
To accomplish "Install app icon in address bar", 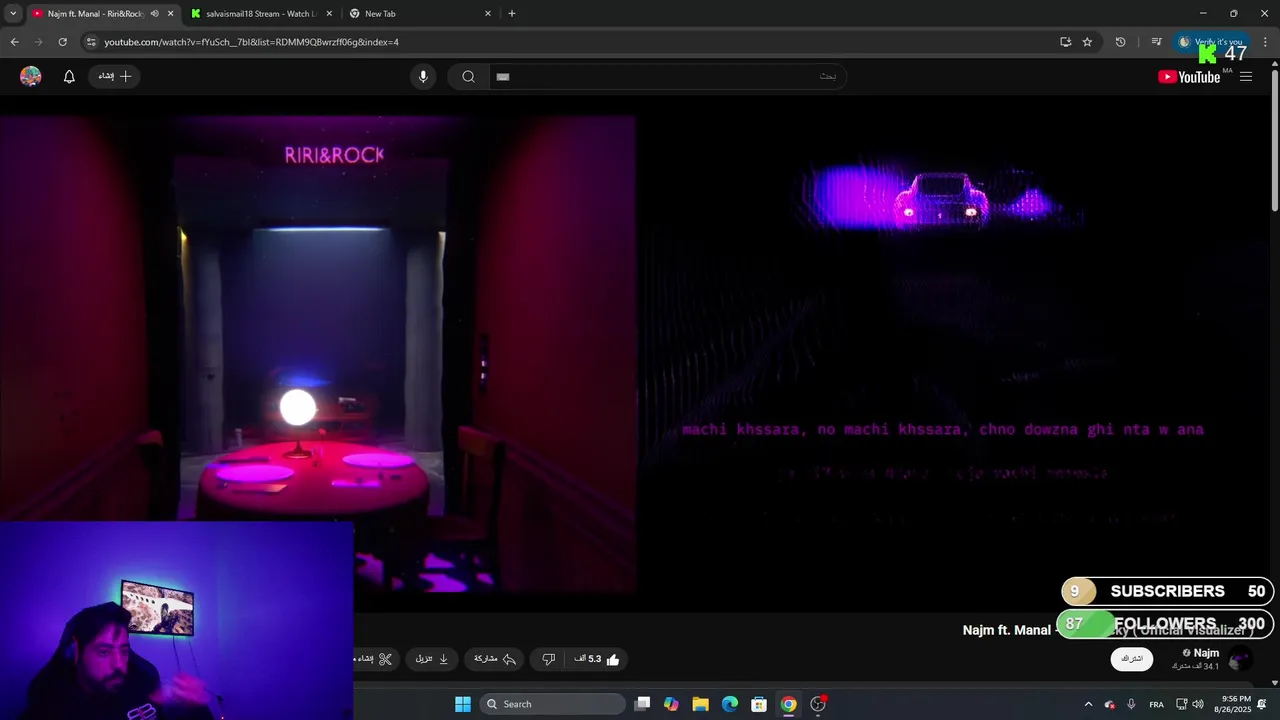I will [x=1066, y=42].
